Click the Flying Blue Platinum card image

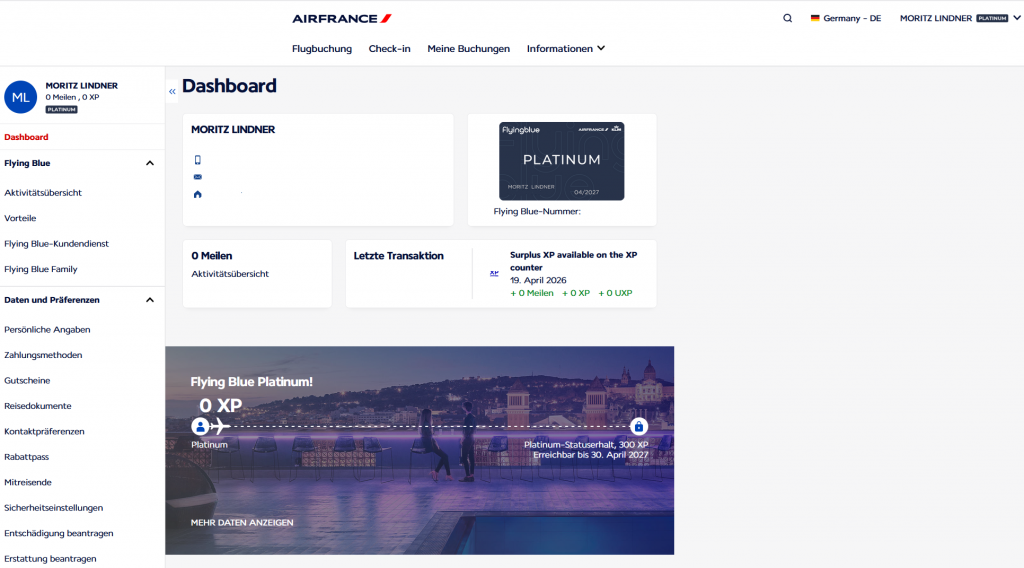click(562, 161)
